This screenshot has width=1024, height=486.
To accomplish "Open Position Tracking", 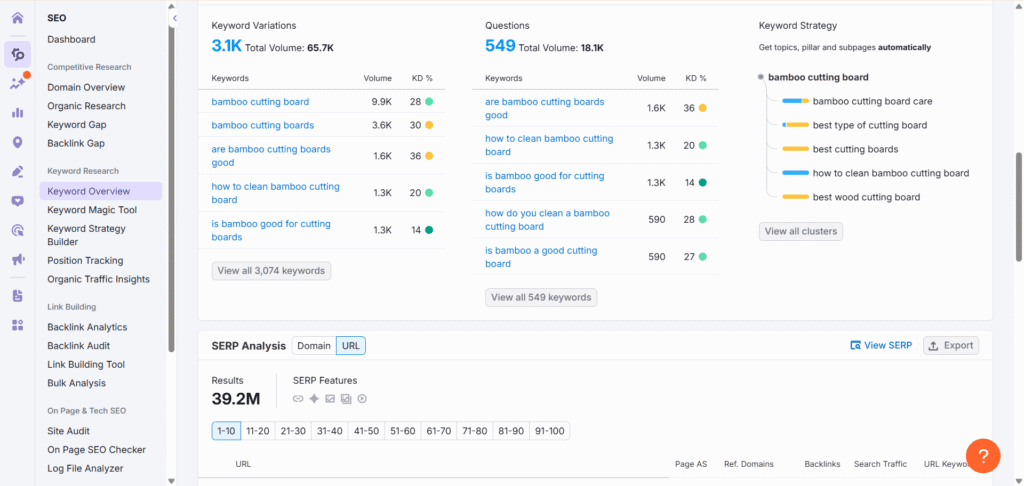I will [85, 260].
